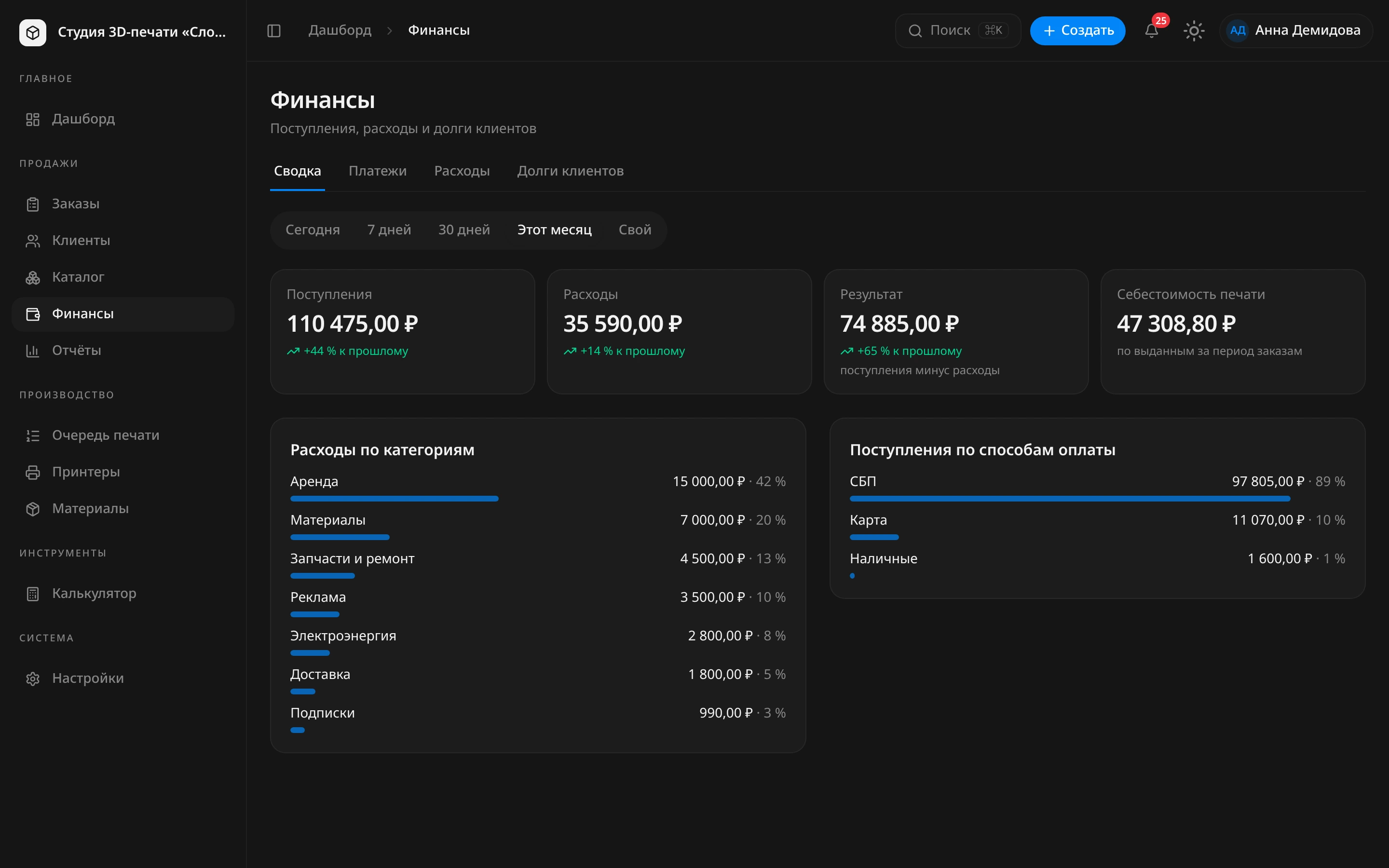Image resolution: width=1389 pixels, height=868 pixels.
Task: Click the Принтеры printer icon
Action: (33, 473)
